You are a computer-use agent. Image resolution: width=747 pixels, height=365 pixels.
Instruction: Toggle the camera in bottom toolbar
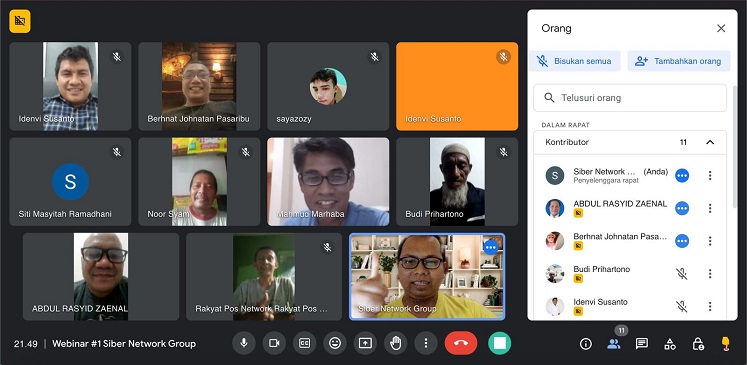tap(274, 343)
